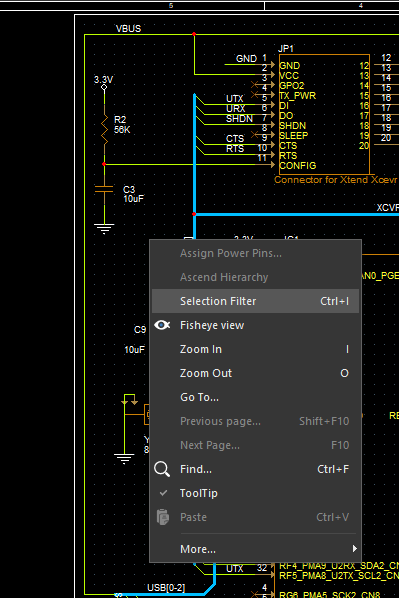Click the Fisheye view eye icon
The width and height of the screenshot is (399, 598).
162,325
